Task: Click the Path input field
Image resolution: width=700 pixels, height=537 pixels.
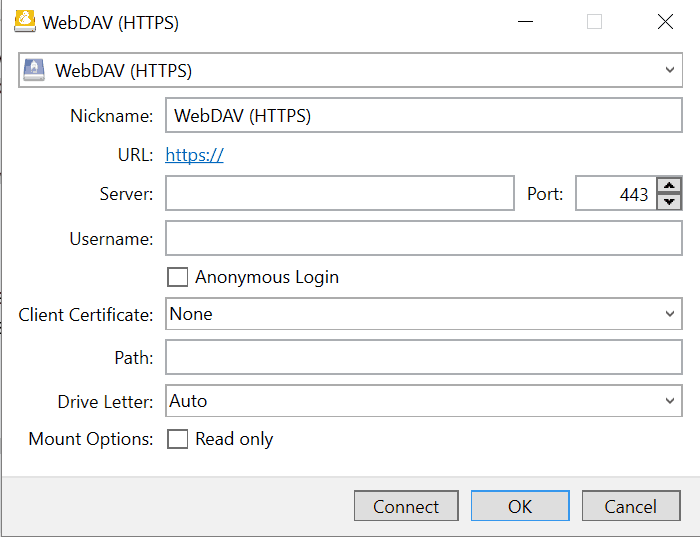Action: point(424,357)
